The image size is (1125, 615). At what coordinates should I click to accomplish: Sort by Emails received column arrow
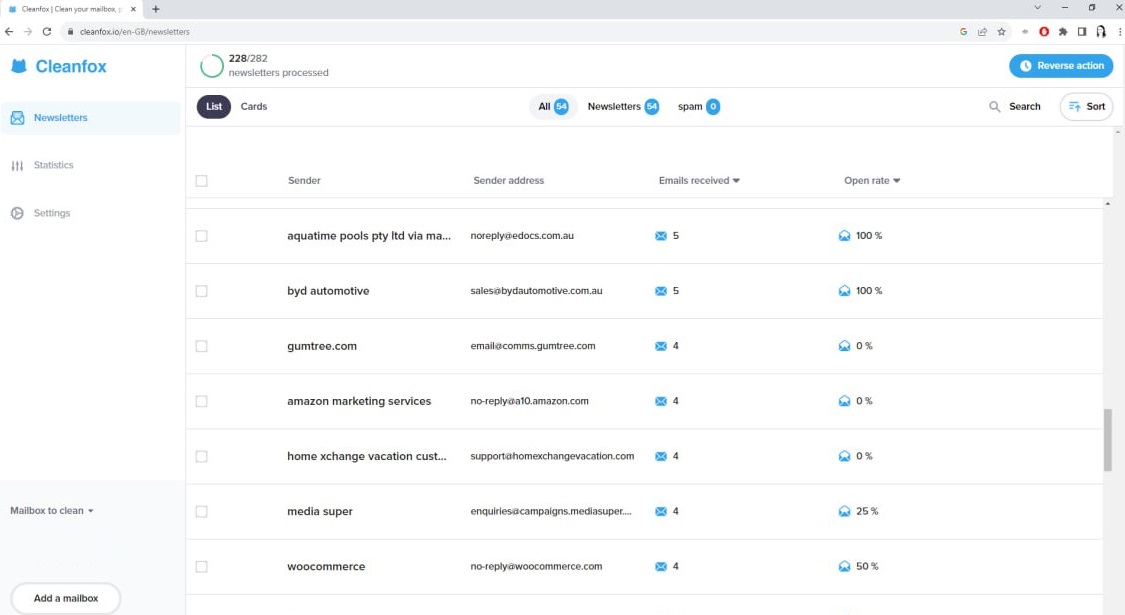(736, 181)
